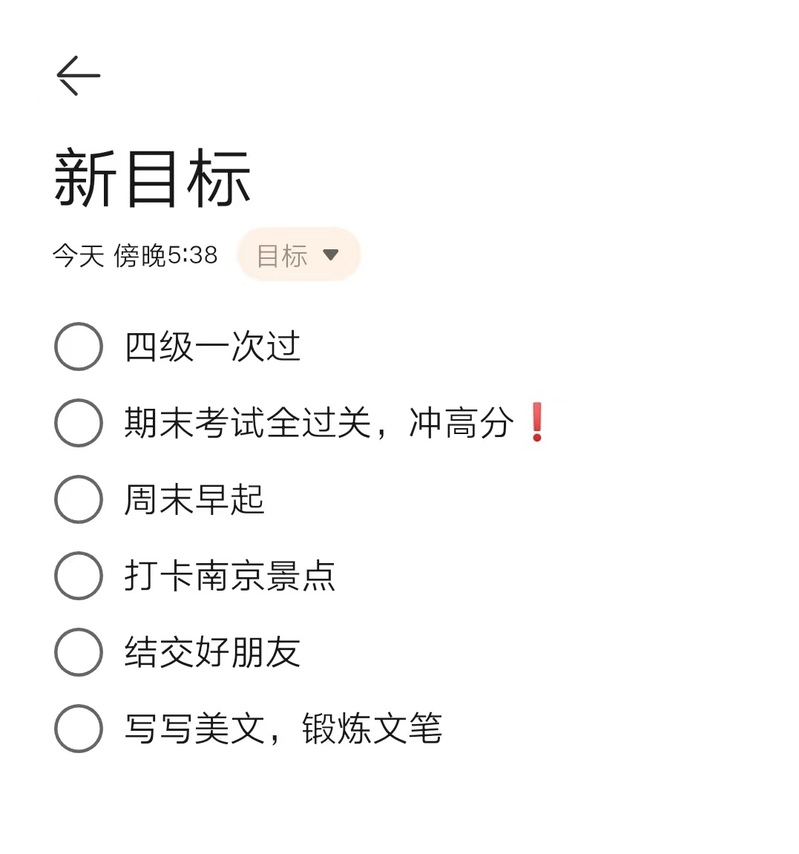Open the 目标 category label
Viewport: 799px width, 854px height.
tap(299, 255)
